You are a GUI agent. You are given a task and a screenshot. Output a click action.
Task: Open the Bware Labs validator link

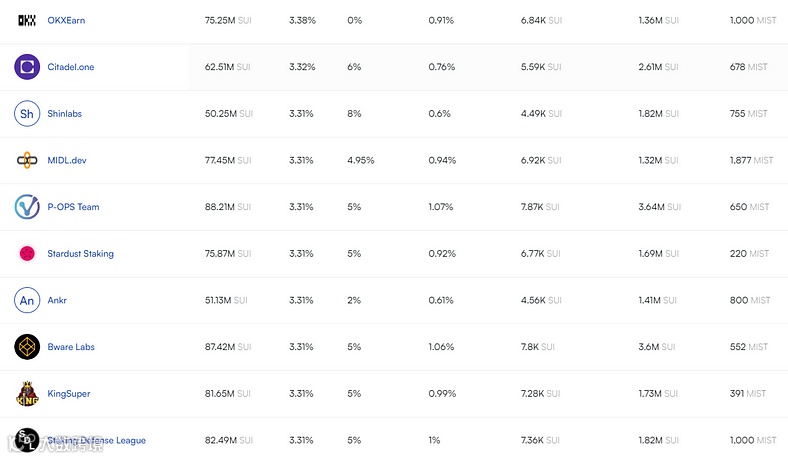tap(71, 347)
